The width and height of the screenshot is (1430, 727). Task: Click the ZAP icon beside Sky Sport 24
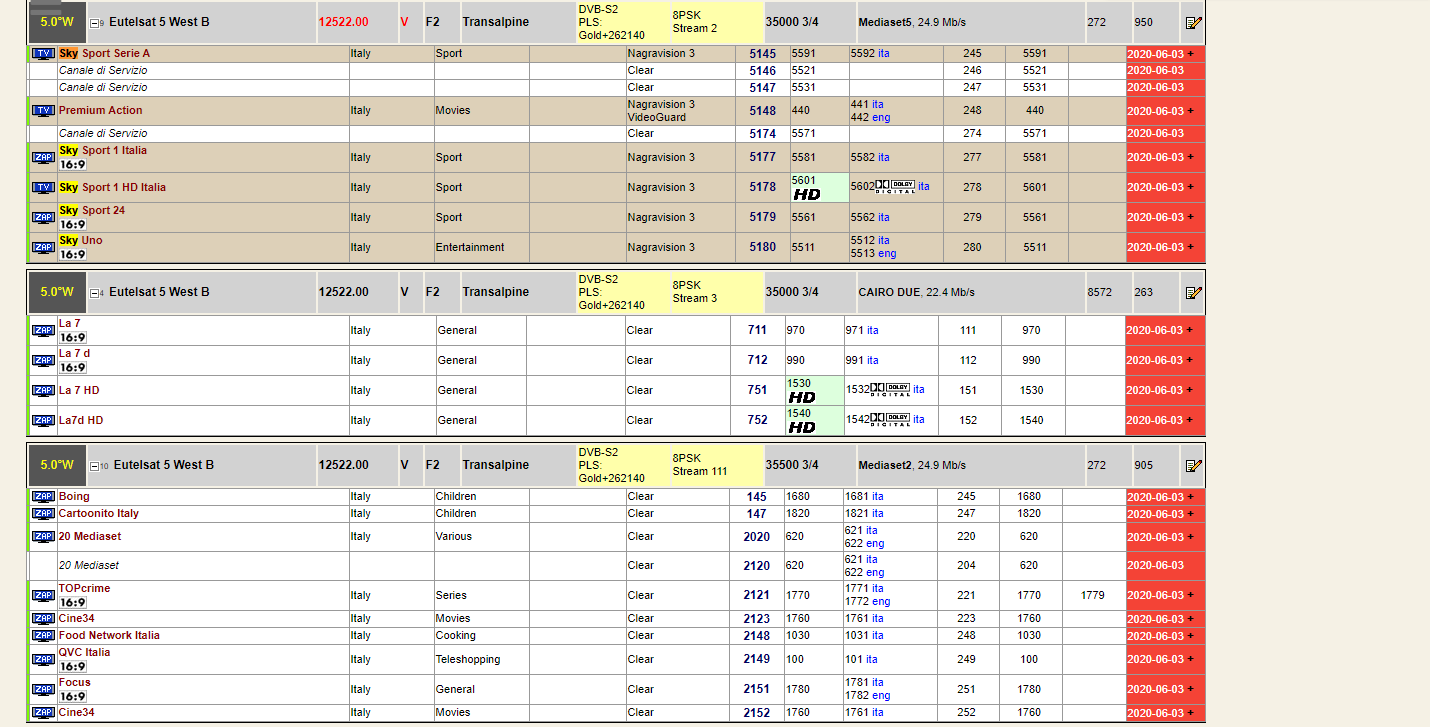click(x=43, y=218)
